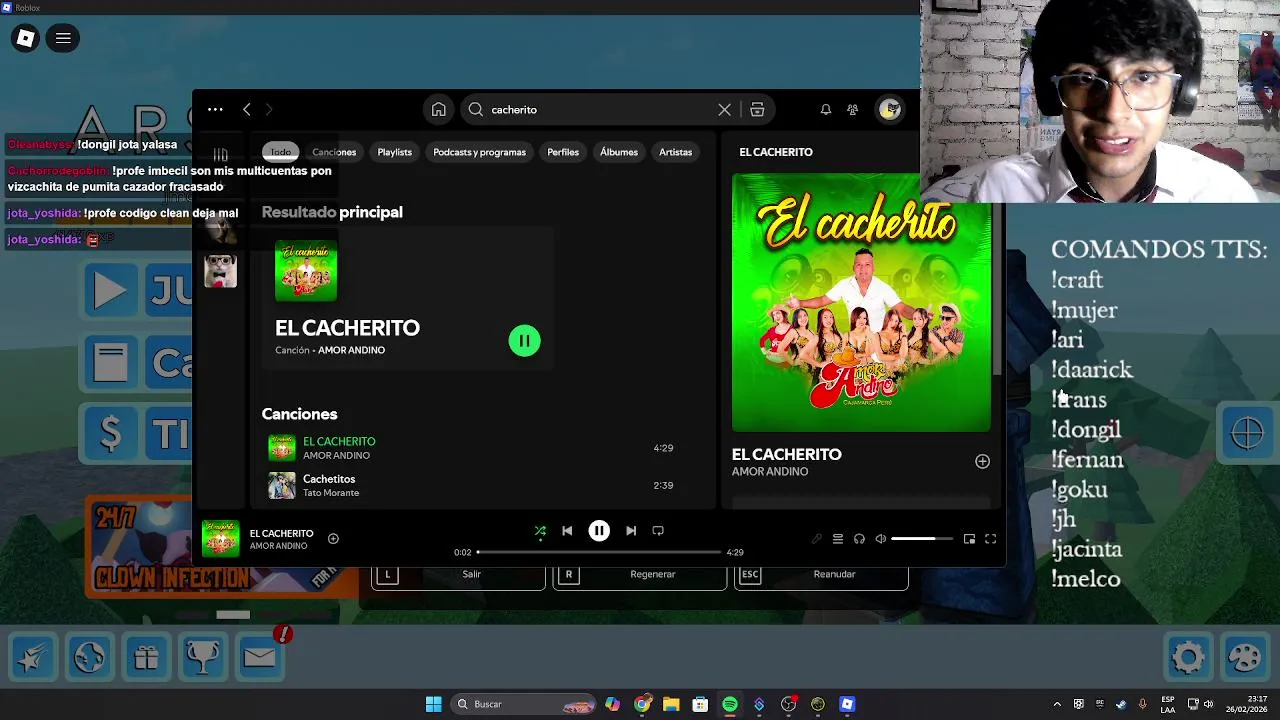Select Podcasts y programas filter
1280x720 pixels.
click(x=479, y=152)
